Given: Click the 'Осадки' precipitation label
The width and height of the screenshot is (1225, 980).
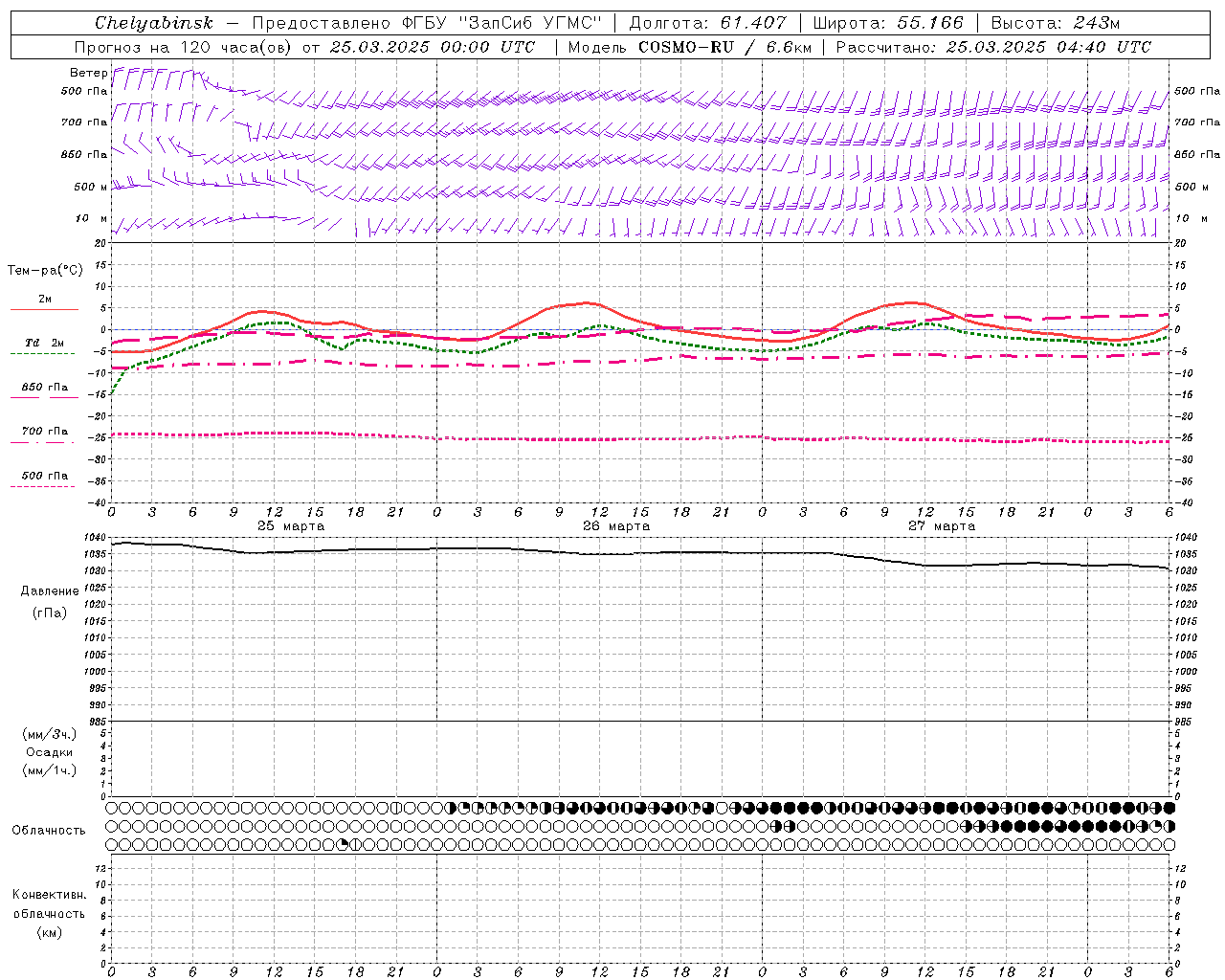Looking at the screenshot, I should pyautogui.click(x=50, y=752).
